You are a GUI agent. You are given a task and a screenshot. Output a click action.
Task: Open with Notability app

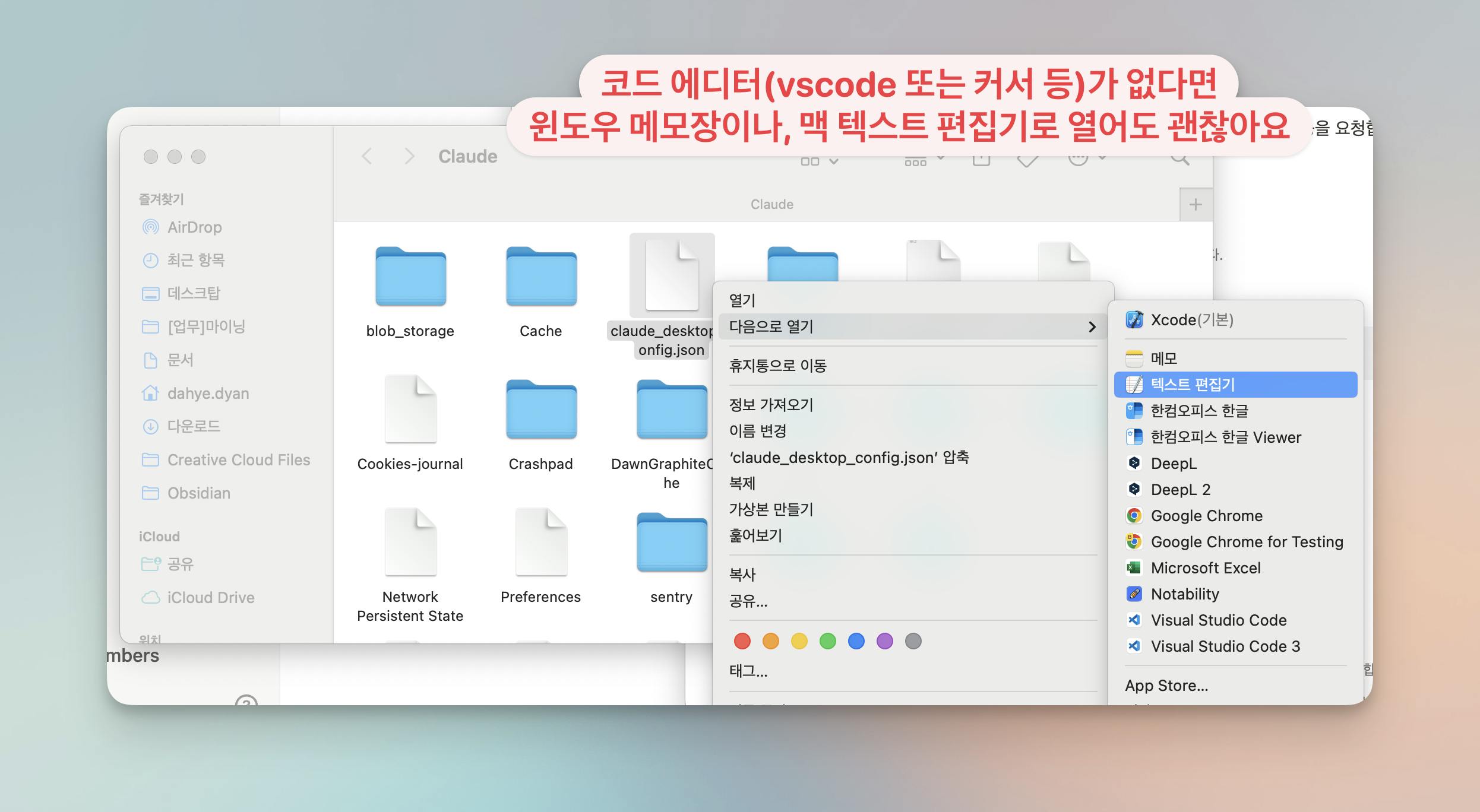point(1184,594)
